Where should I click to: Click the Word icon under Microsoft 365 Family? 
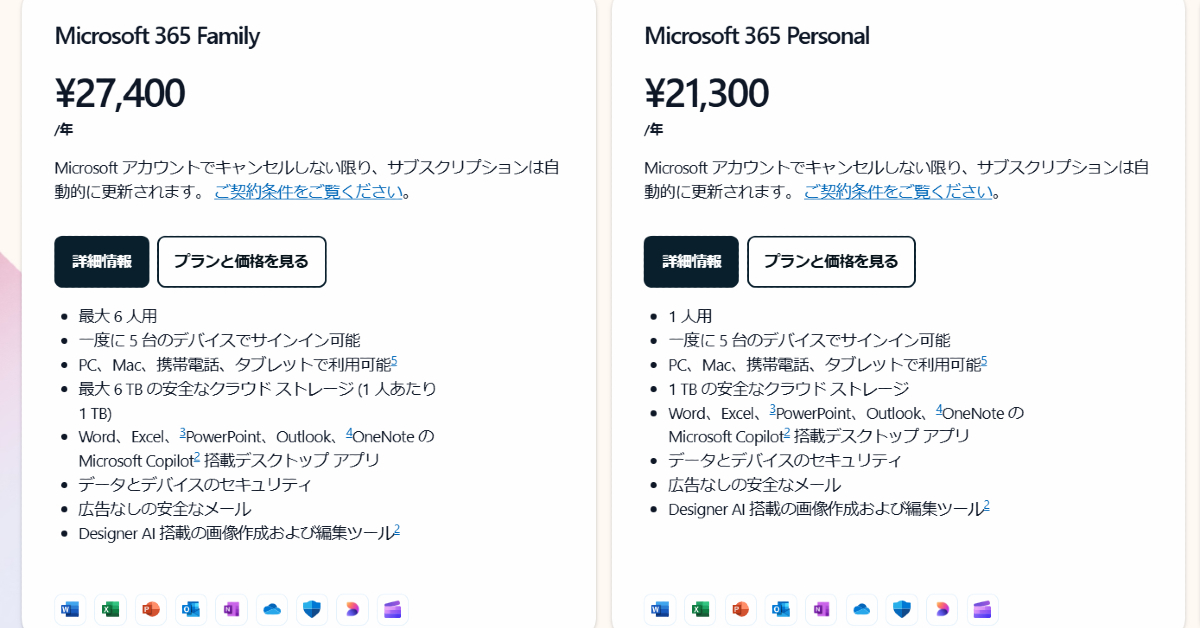70,609
